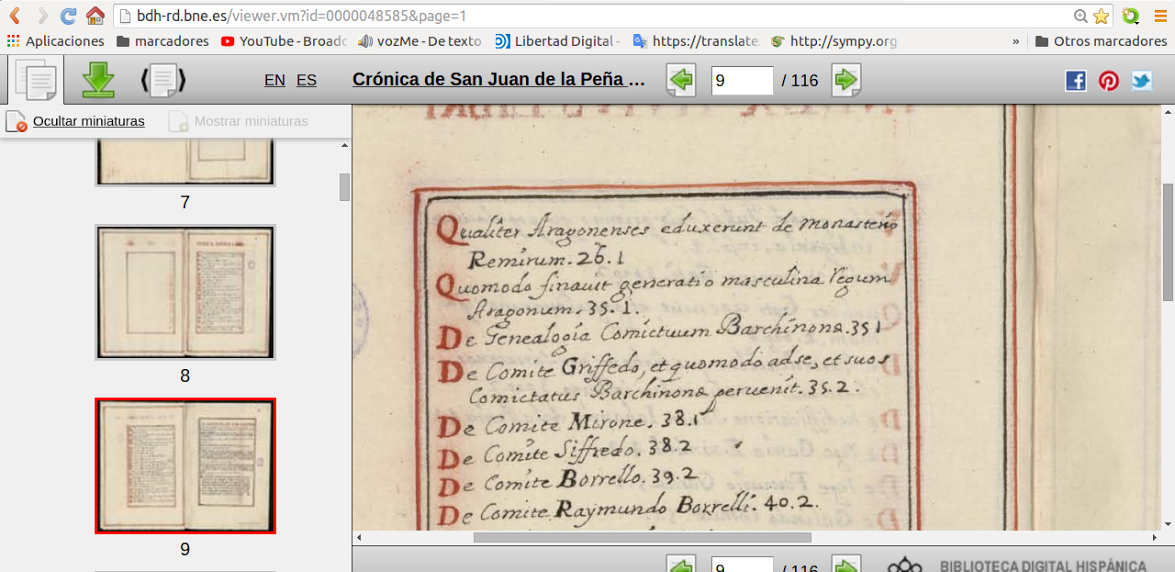Click horizontal scrollbar left arrow
Image resolution: width=1175 pixels, height=572 pixels.
click(359, 538)
